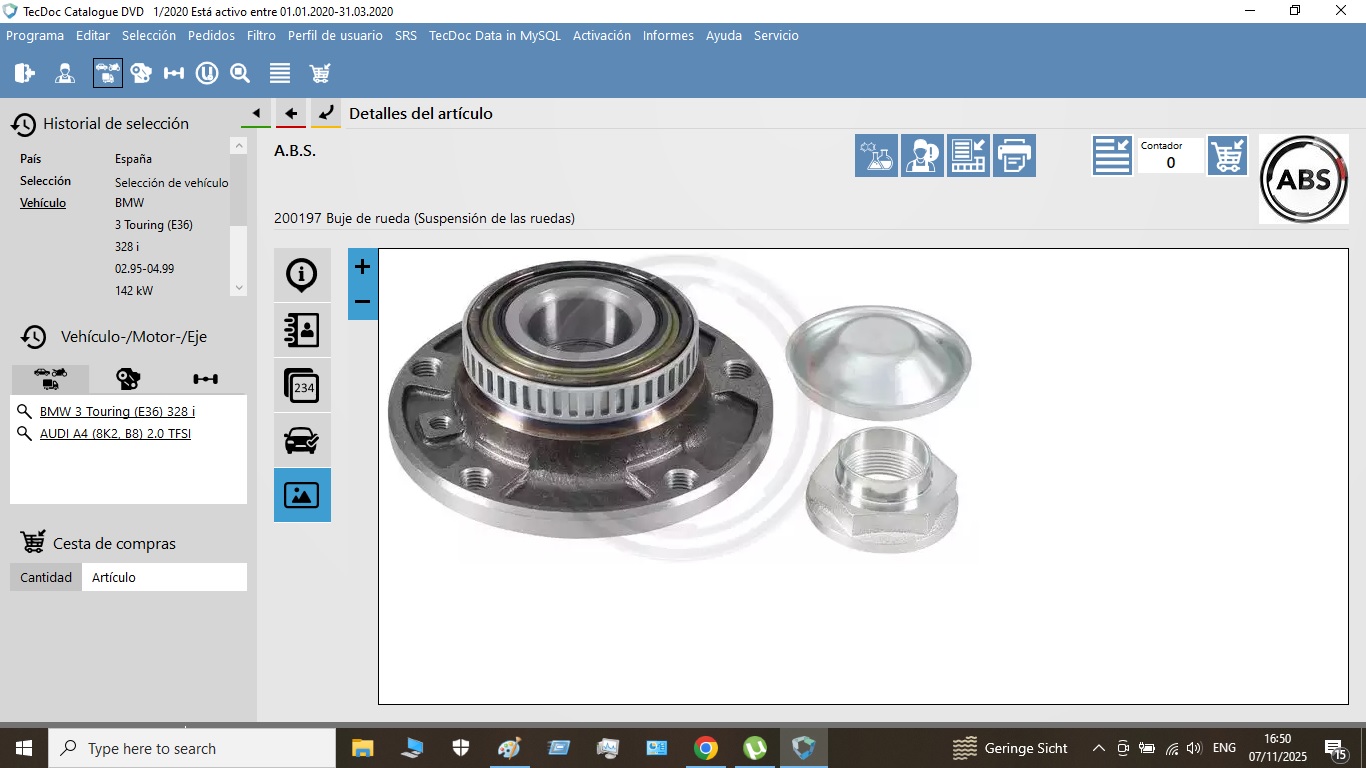Select the AUDI A4 (8K2, B8) 2.0 TFSI link

tap(115, 434)
